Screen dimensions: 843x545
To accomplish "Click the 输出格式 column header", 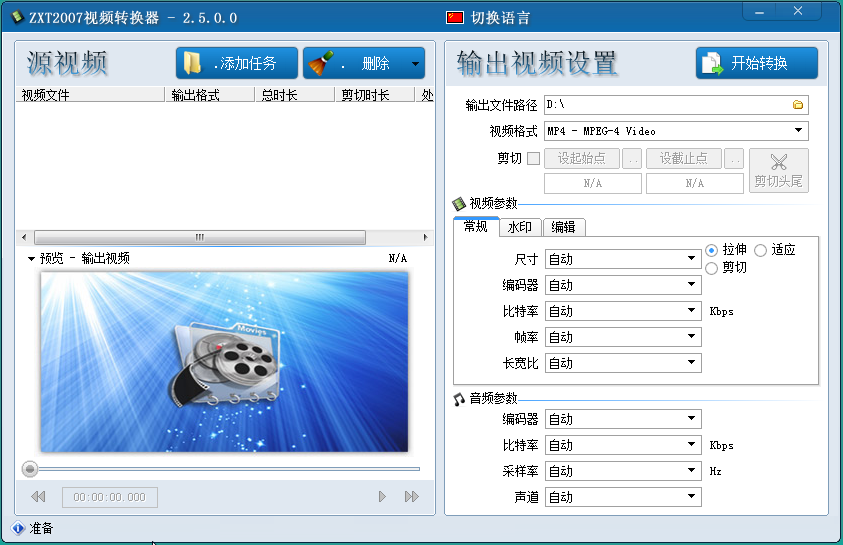I will (210, 95).
